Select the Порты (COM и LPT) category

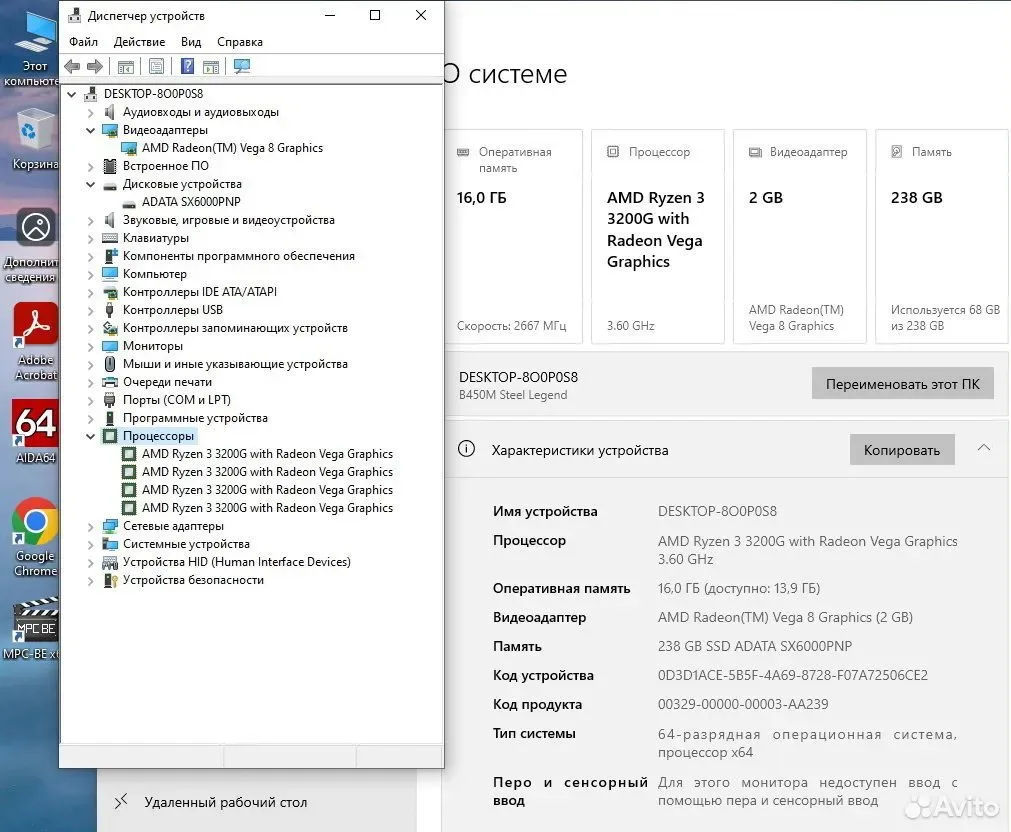[x=177, y=401]
